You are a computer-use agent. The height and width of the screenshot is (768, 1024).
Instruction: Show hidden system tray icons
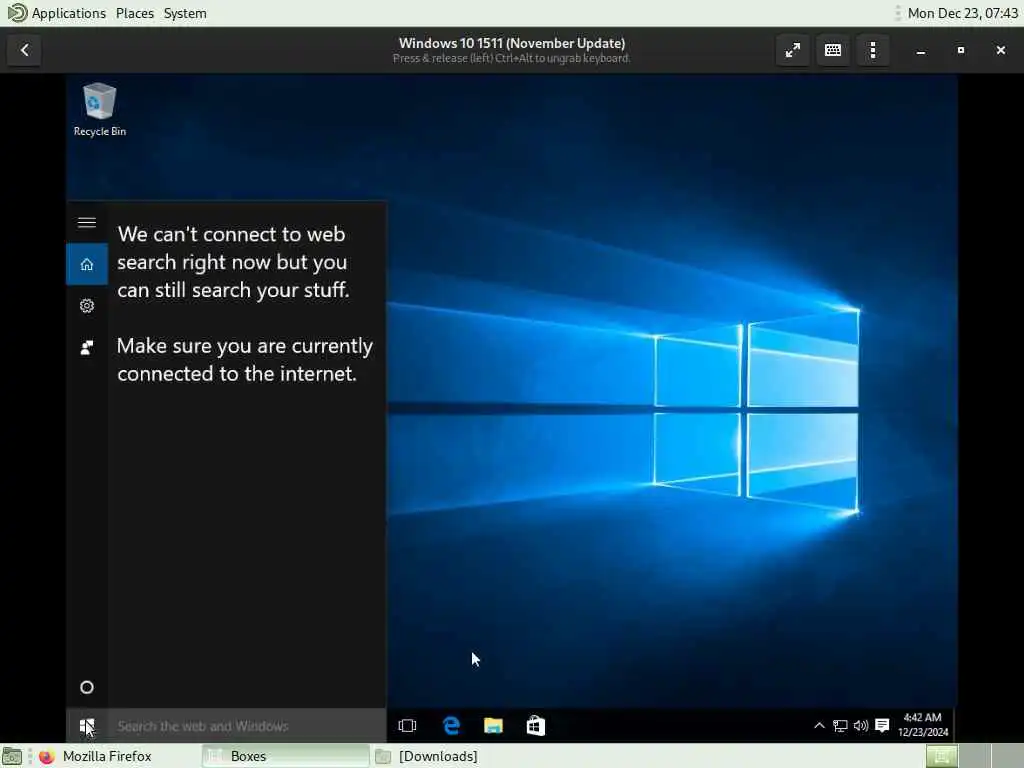[x=819, y=725]
